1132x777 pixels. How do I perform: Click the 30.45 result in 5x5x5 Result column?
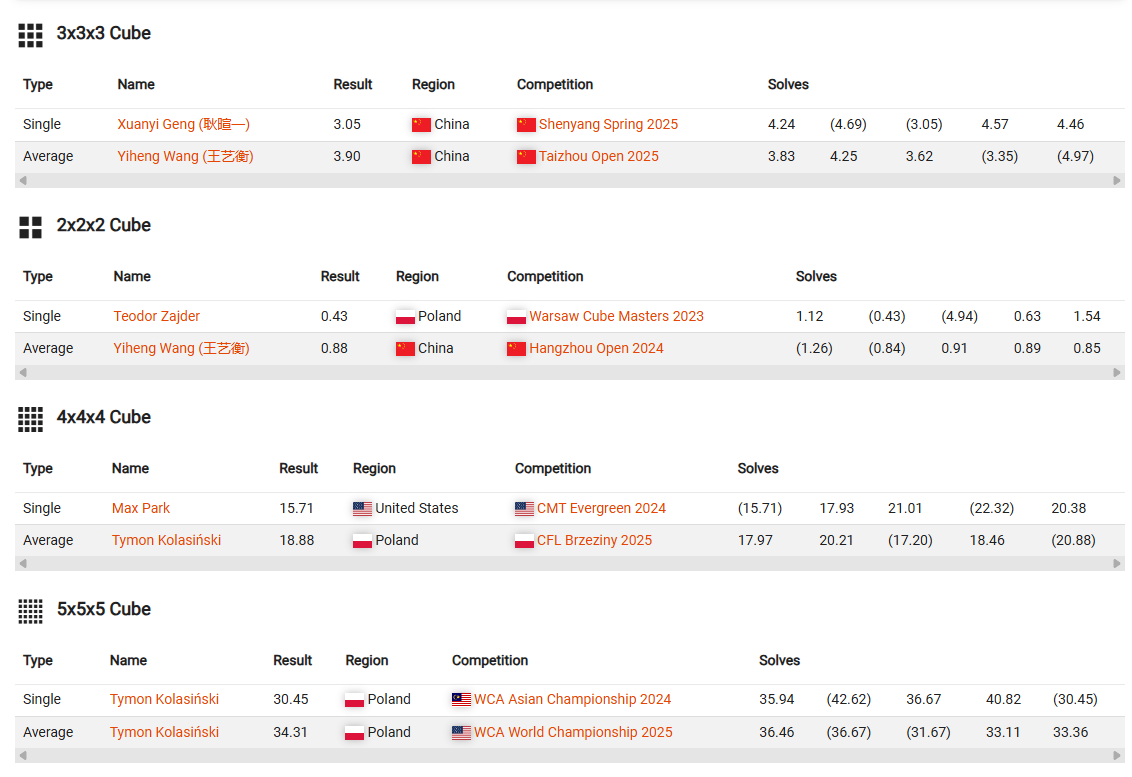coord(290,699)
